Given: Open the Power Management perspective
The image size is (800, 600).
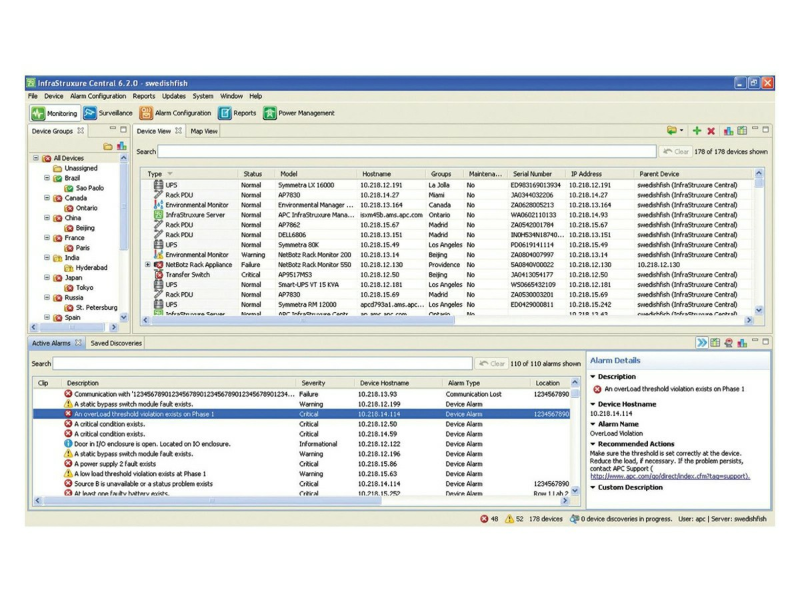Looking at the screenshot, I should coord(299,113).
